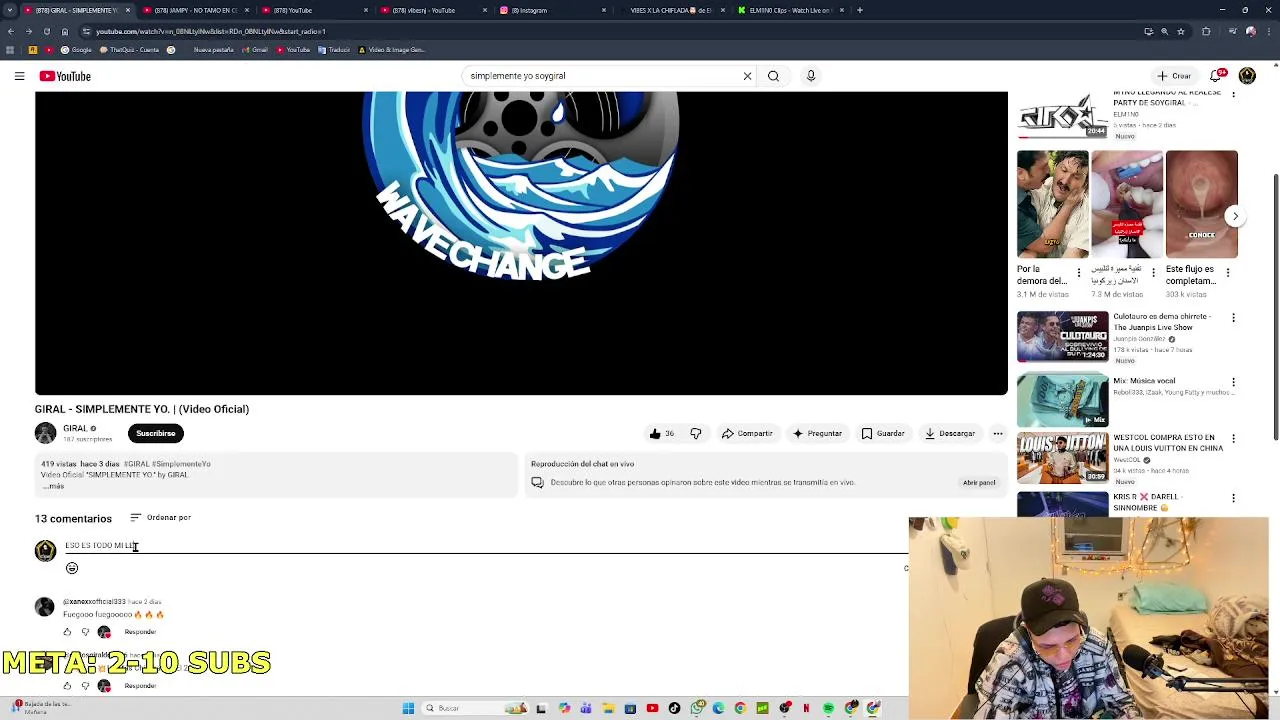Open the YouTube hamburger guide menu

(x=19, y=76)
